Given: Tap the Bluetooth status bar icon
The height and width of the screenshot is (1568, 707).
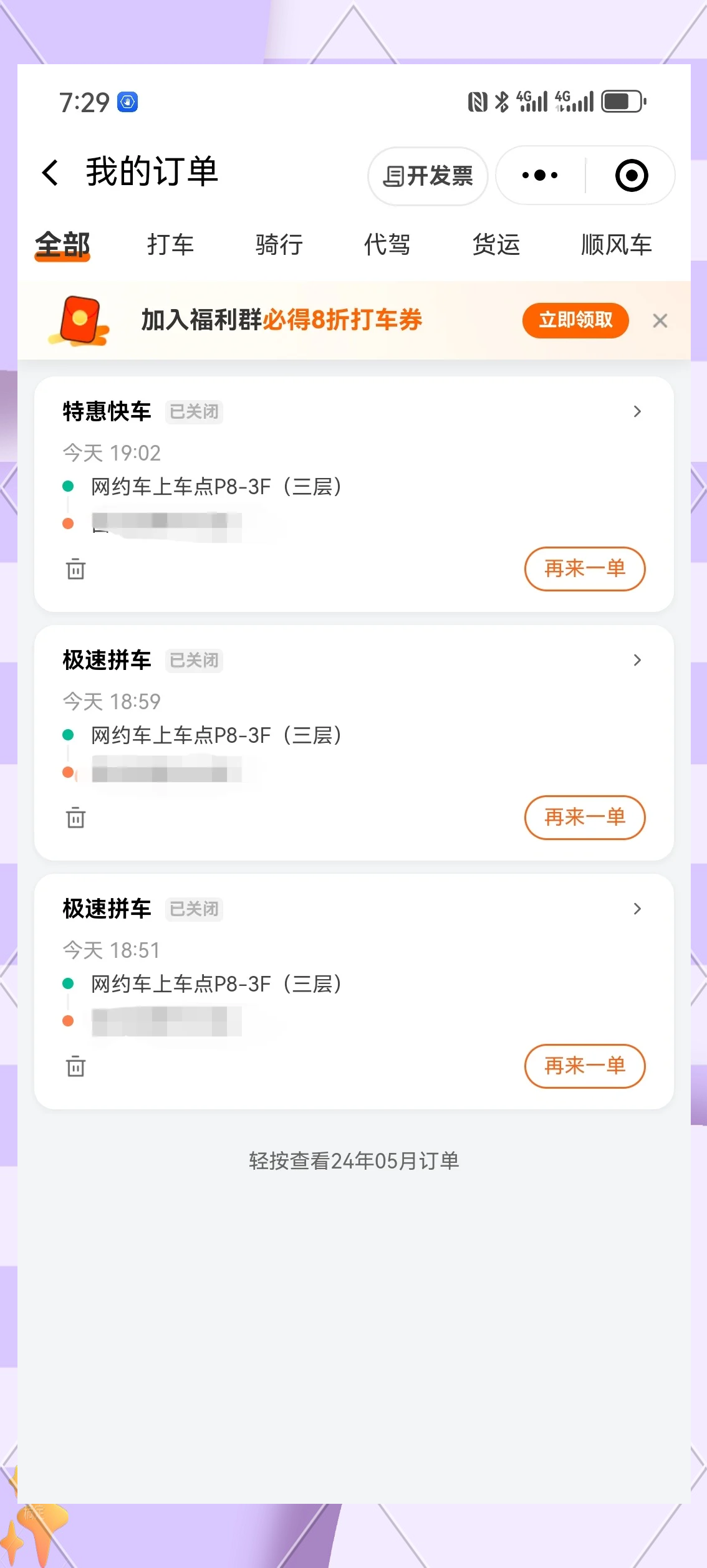Looking at the screenshot, I should click(502, 102).
